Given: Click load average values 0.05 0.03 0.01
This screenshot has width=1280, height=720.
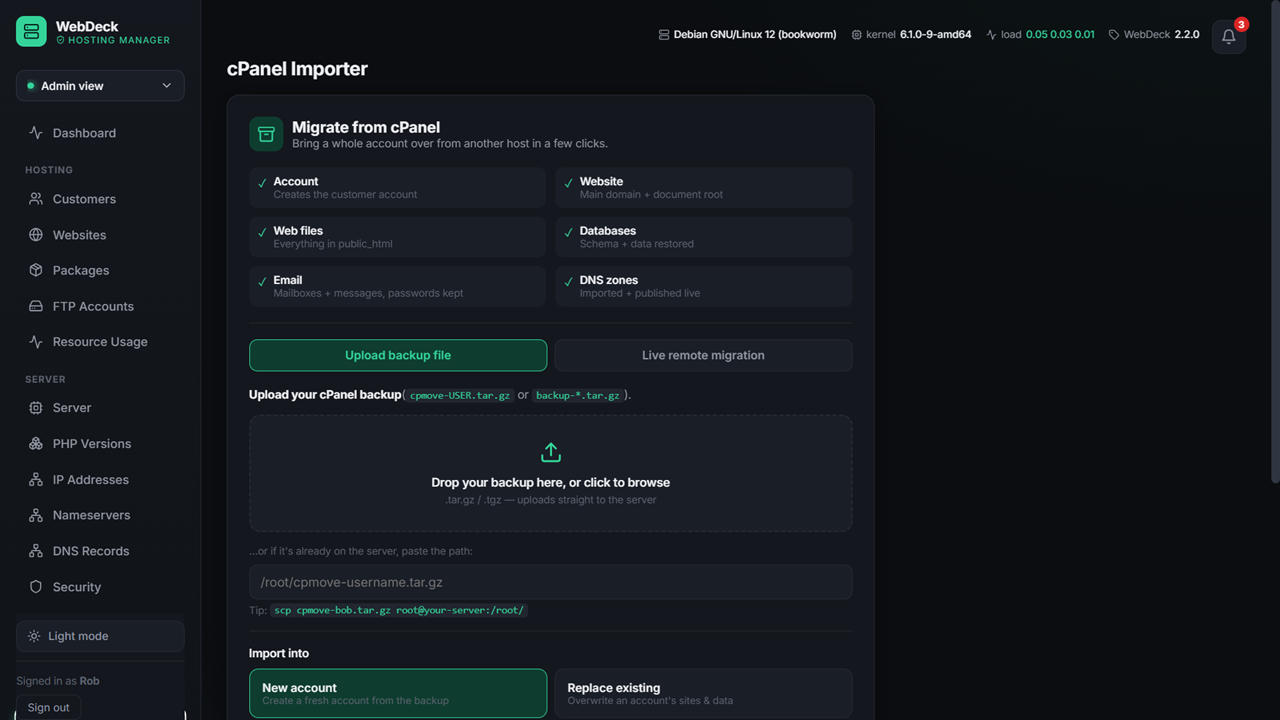Looking at the screenshot, I should [x=1060, y=34].
